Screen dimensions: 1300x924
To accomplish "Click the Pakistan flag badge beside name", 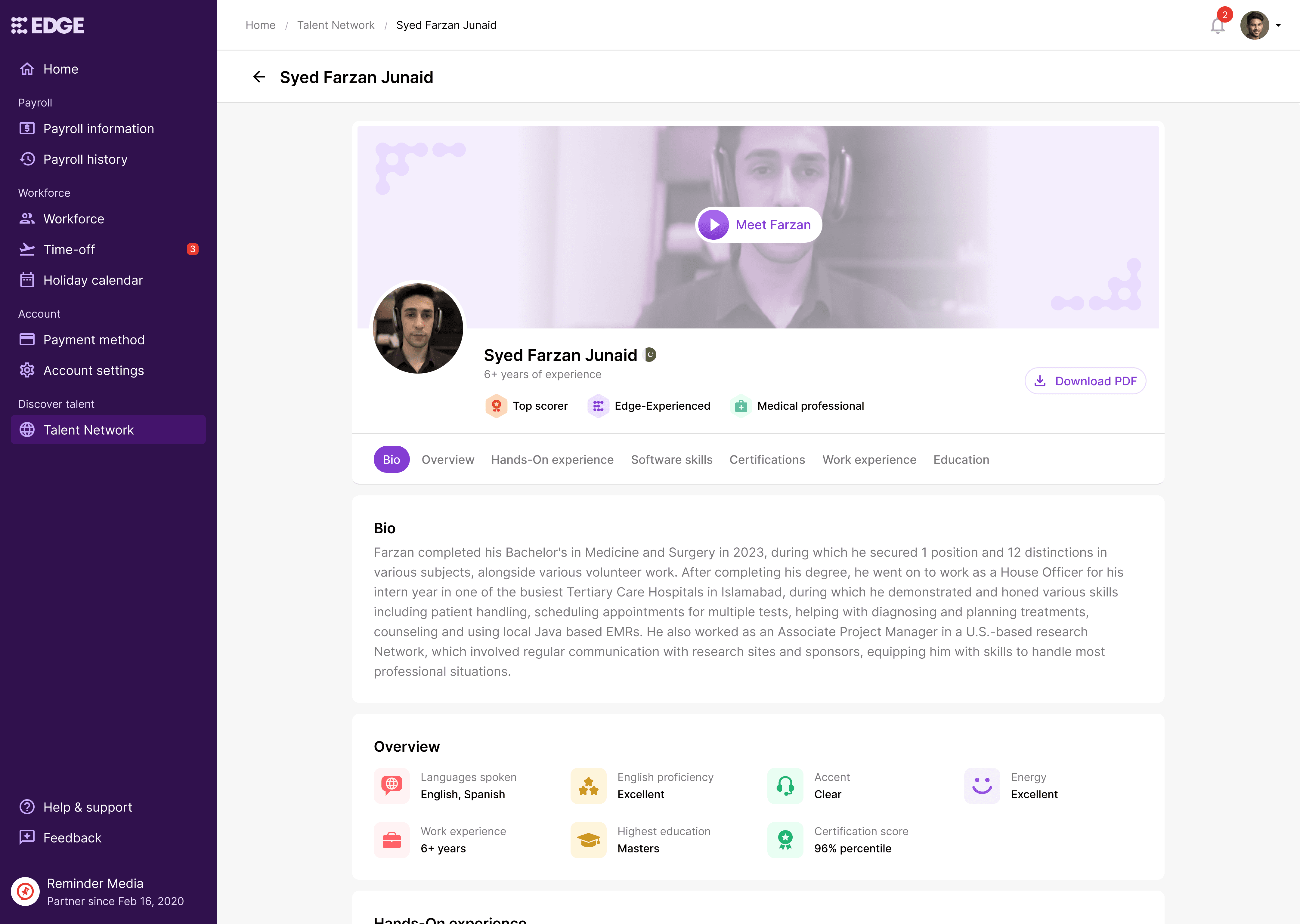I will coord(650,355).
